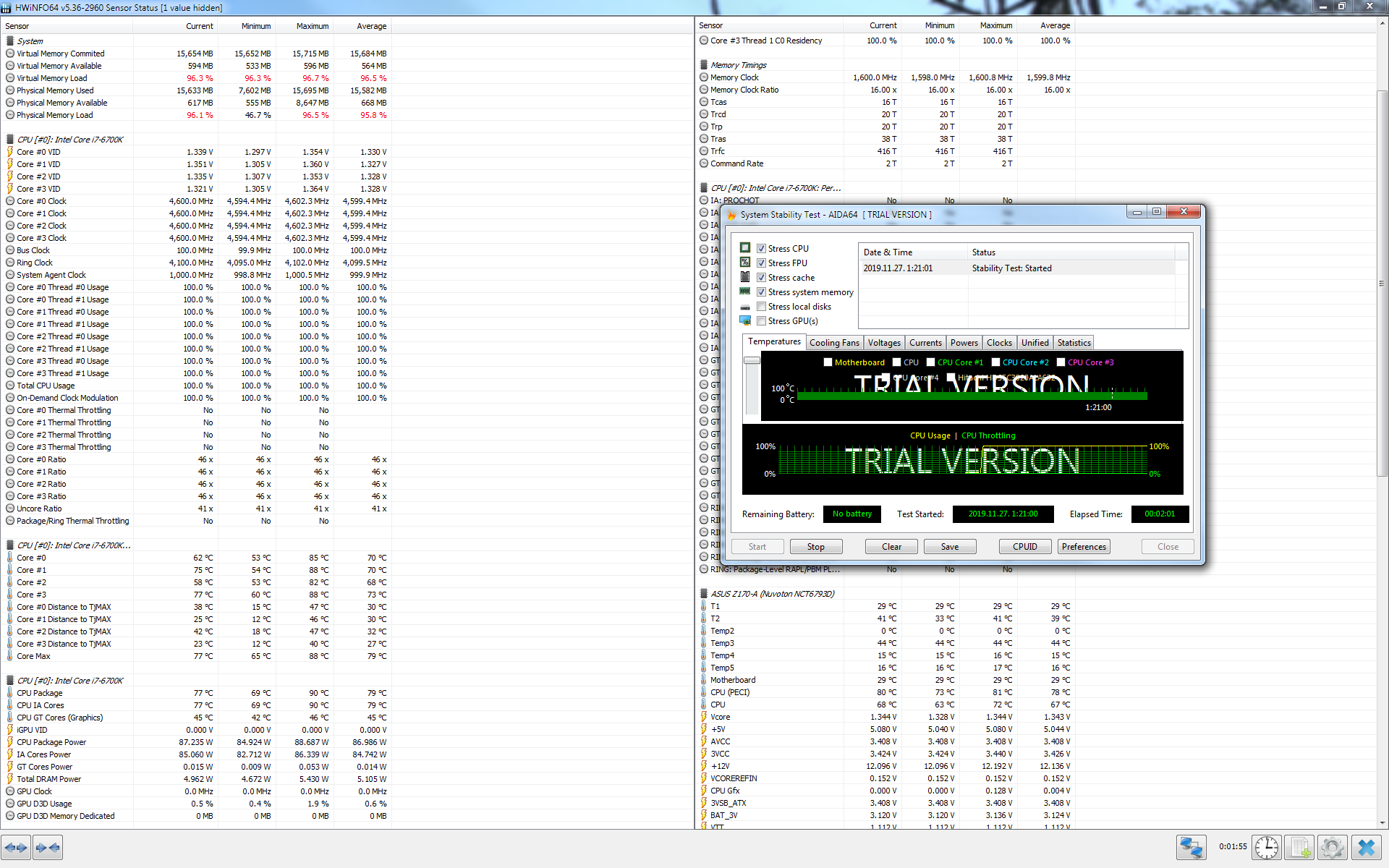
Task: Toggle Motherboard temperature graph checkbox
Action: [x=828, y=362]
